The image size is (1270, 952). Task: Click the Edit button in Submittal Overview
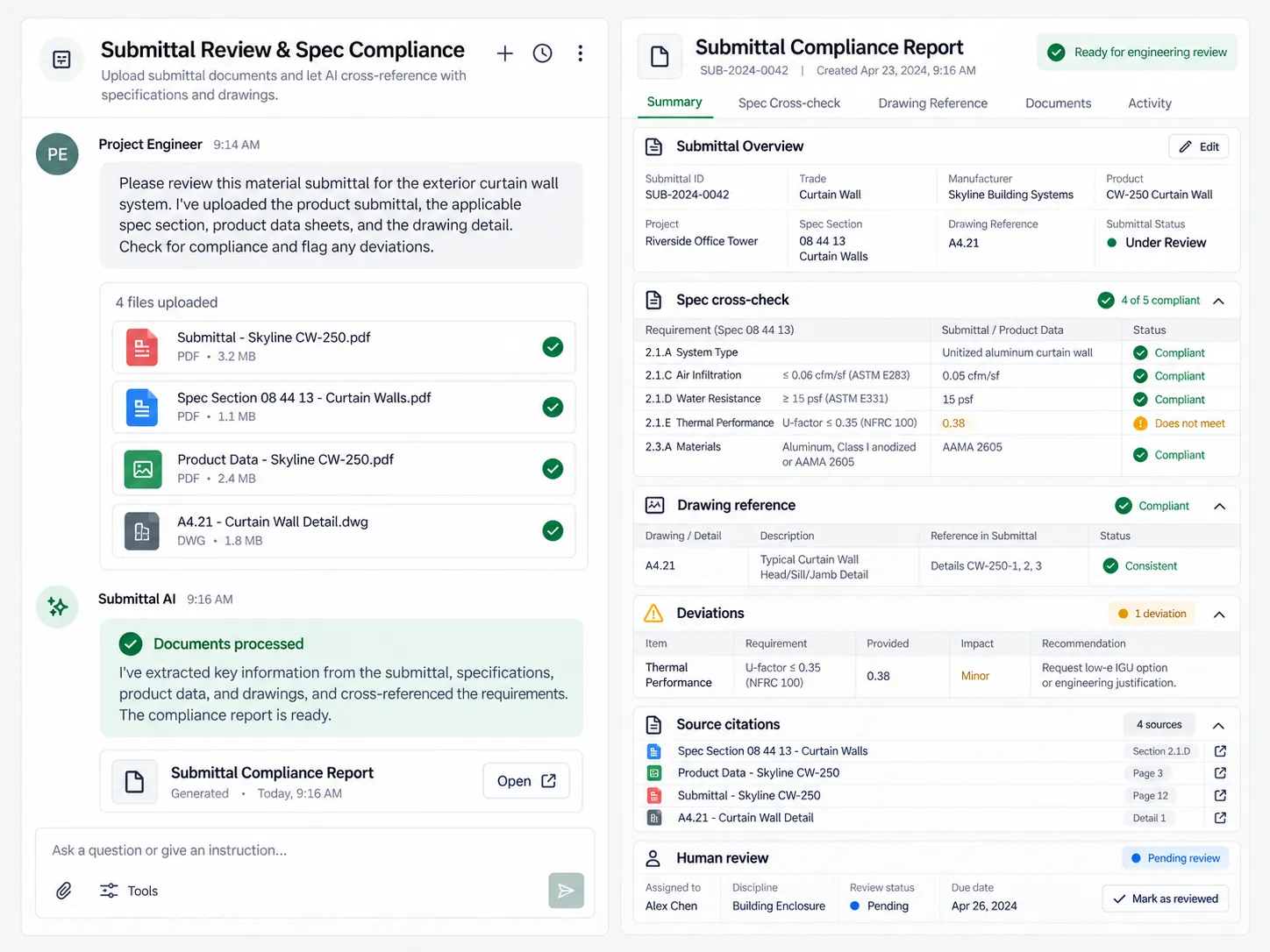coord(1199,146)
